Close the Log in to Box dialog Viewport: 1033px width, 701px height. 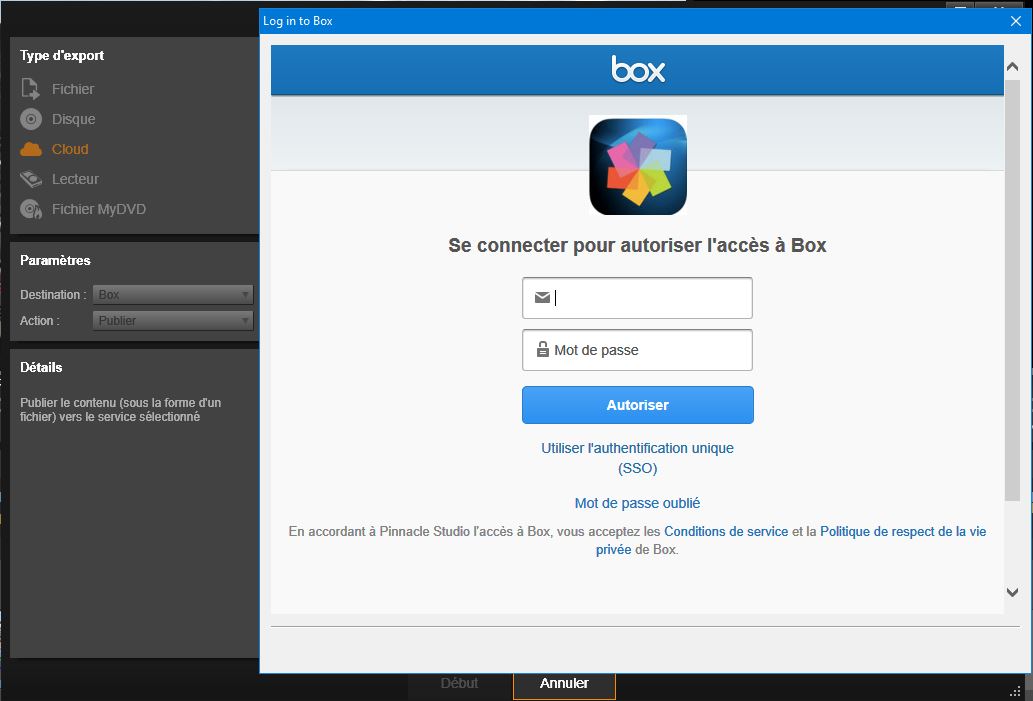click(1015, 21)
